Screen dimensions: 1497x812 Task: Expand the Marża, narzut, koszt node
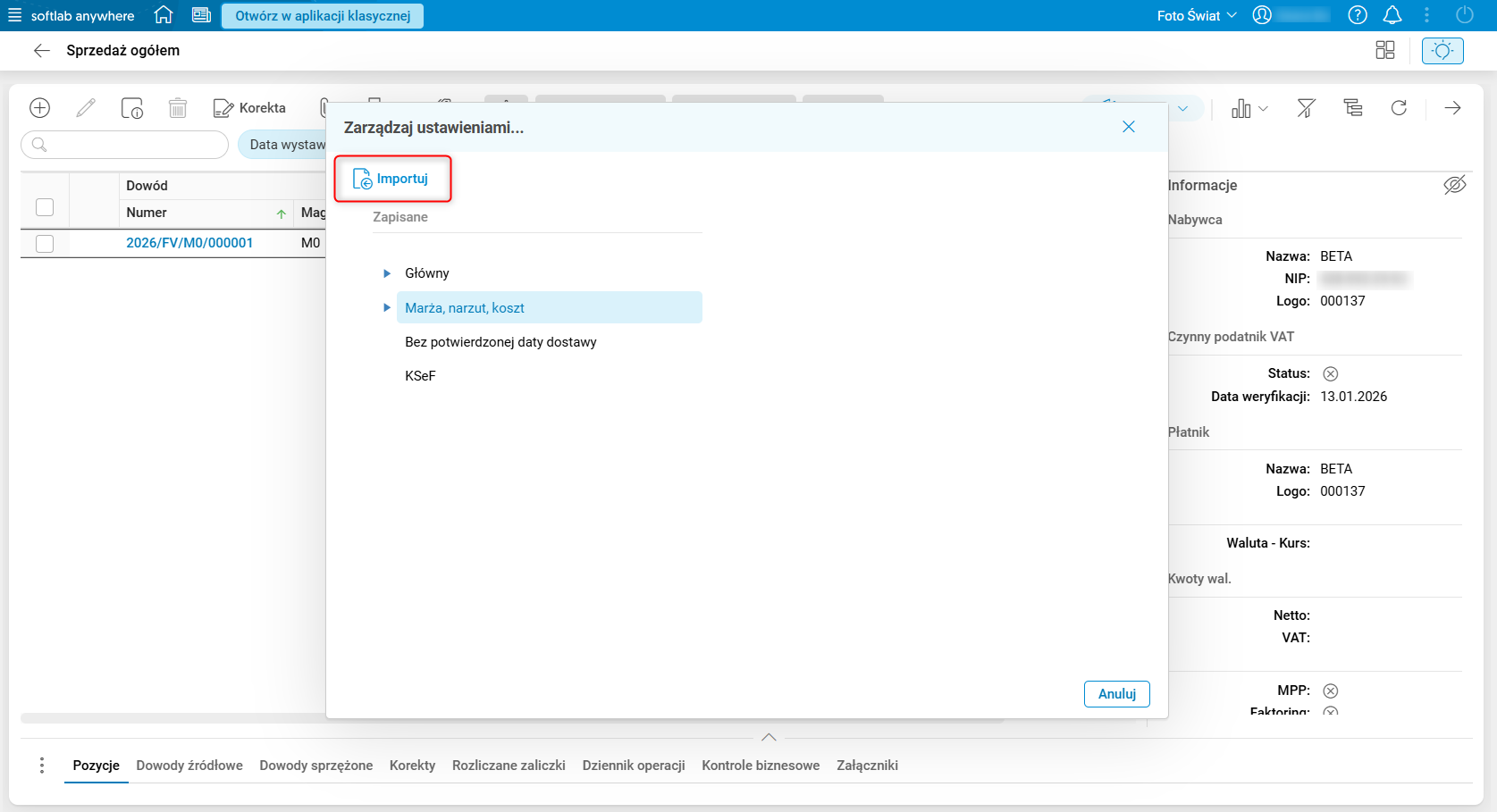pyautogui.click(x=387, y=307)
